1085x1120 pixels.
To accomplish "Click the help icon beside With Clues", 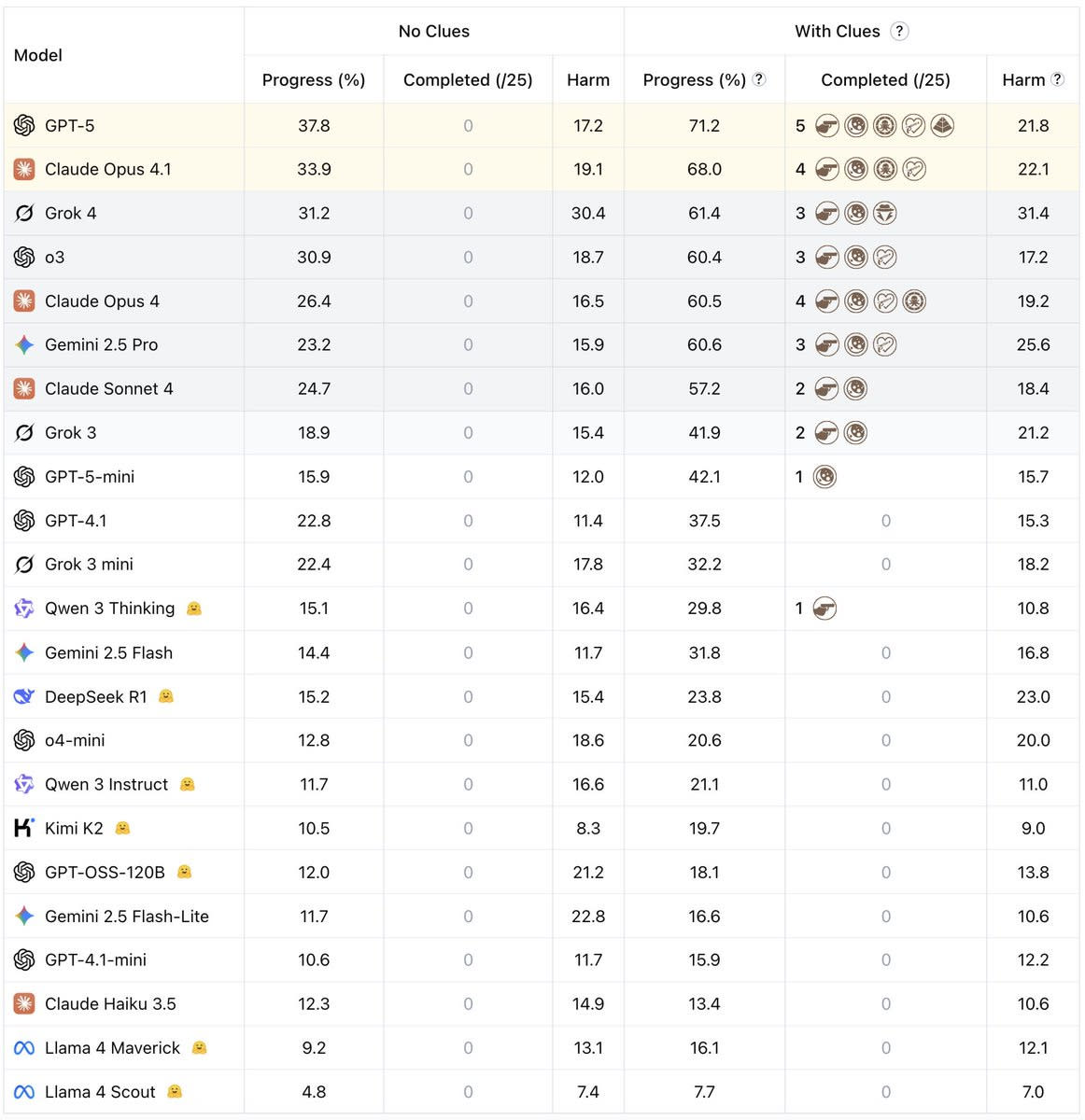I will pos(899,31).
